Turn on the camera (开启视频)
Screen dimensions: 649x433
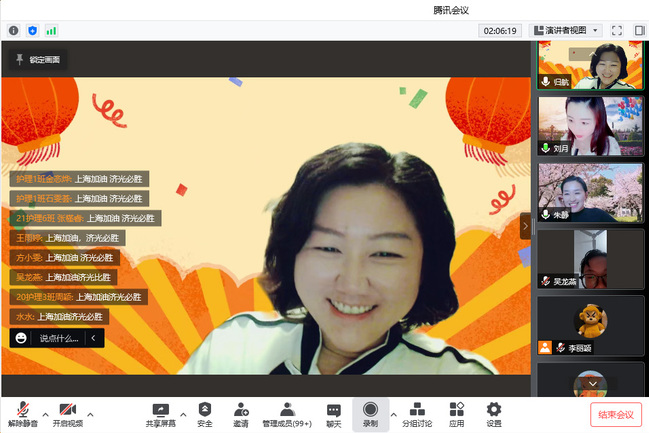(67, 414)
